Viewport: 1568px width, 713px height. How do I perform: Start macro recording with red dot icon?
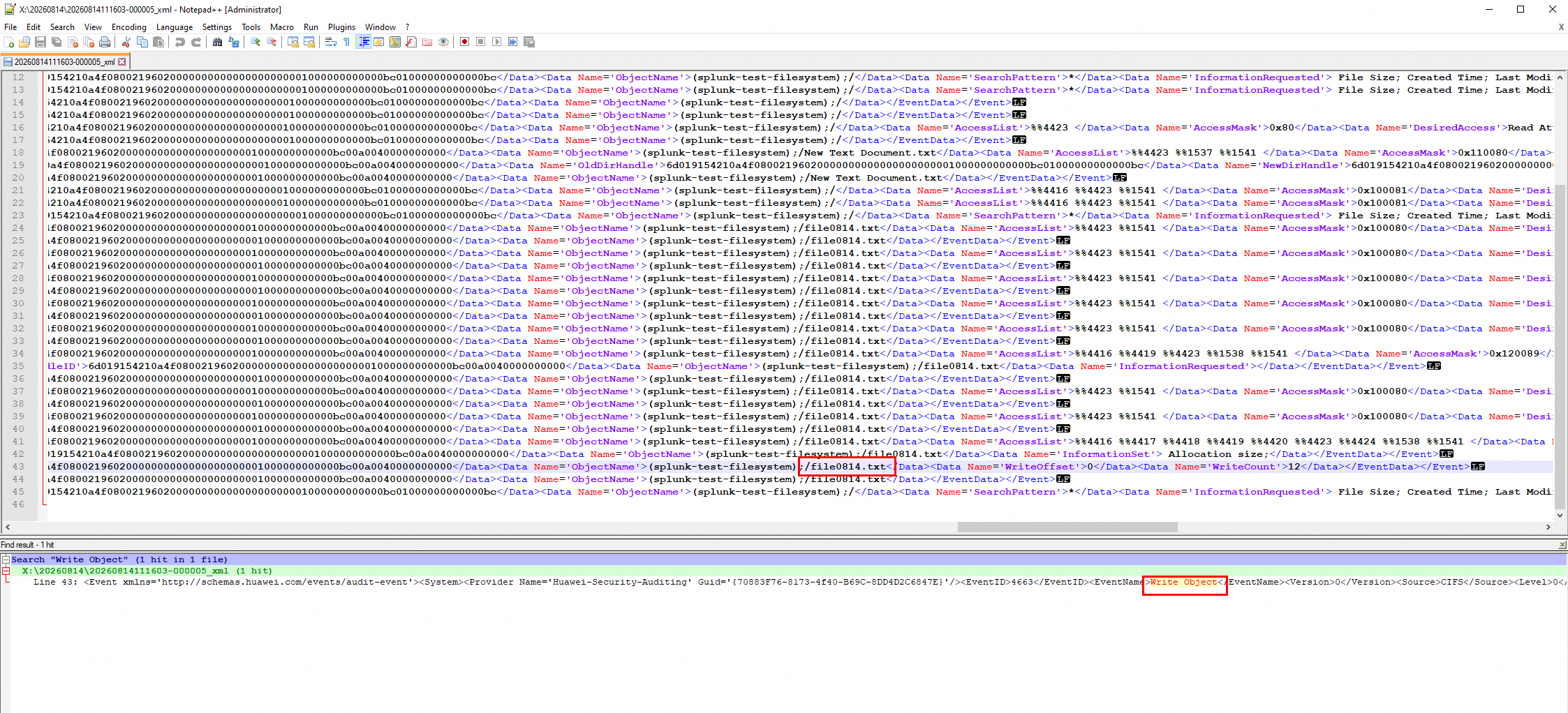click(x=465, y=42)
